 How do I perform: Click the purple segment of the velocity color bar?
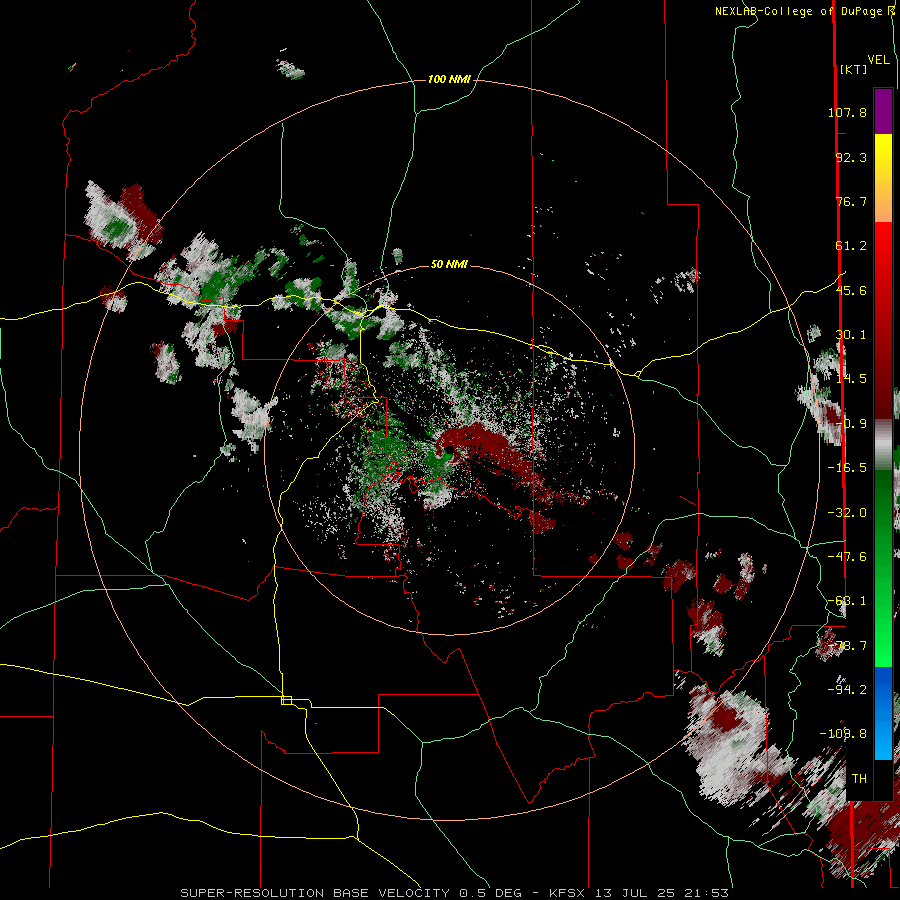tap(883, 111)
